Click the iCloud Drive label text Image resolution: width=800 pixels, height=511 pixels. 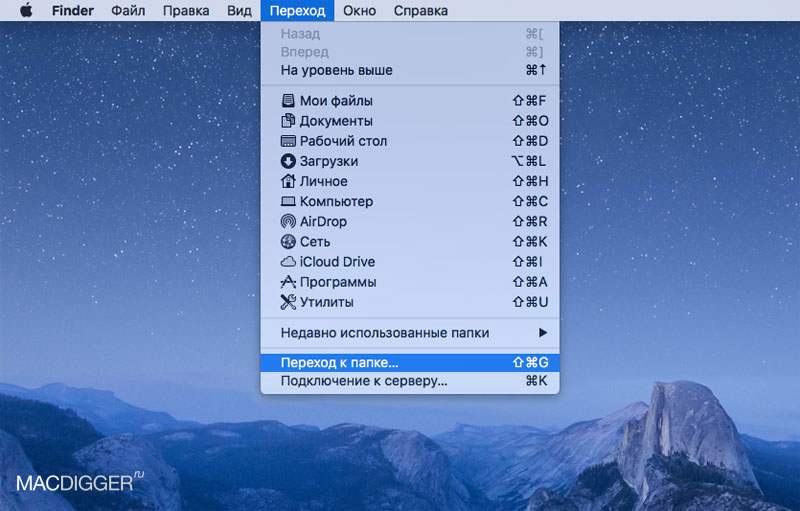tap(337, 262)
